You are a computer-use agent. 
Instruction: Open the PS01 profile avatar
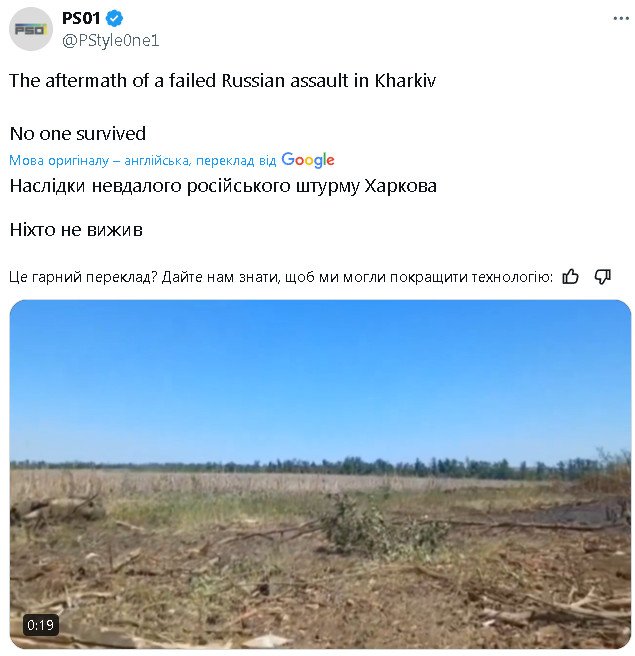(31, 29)
